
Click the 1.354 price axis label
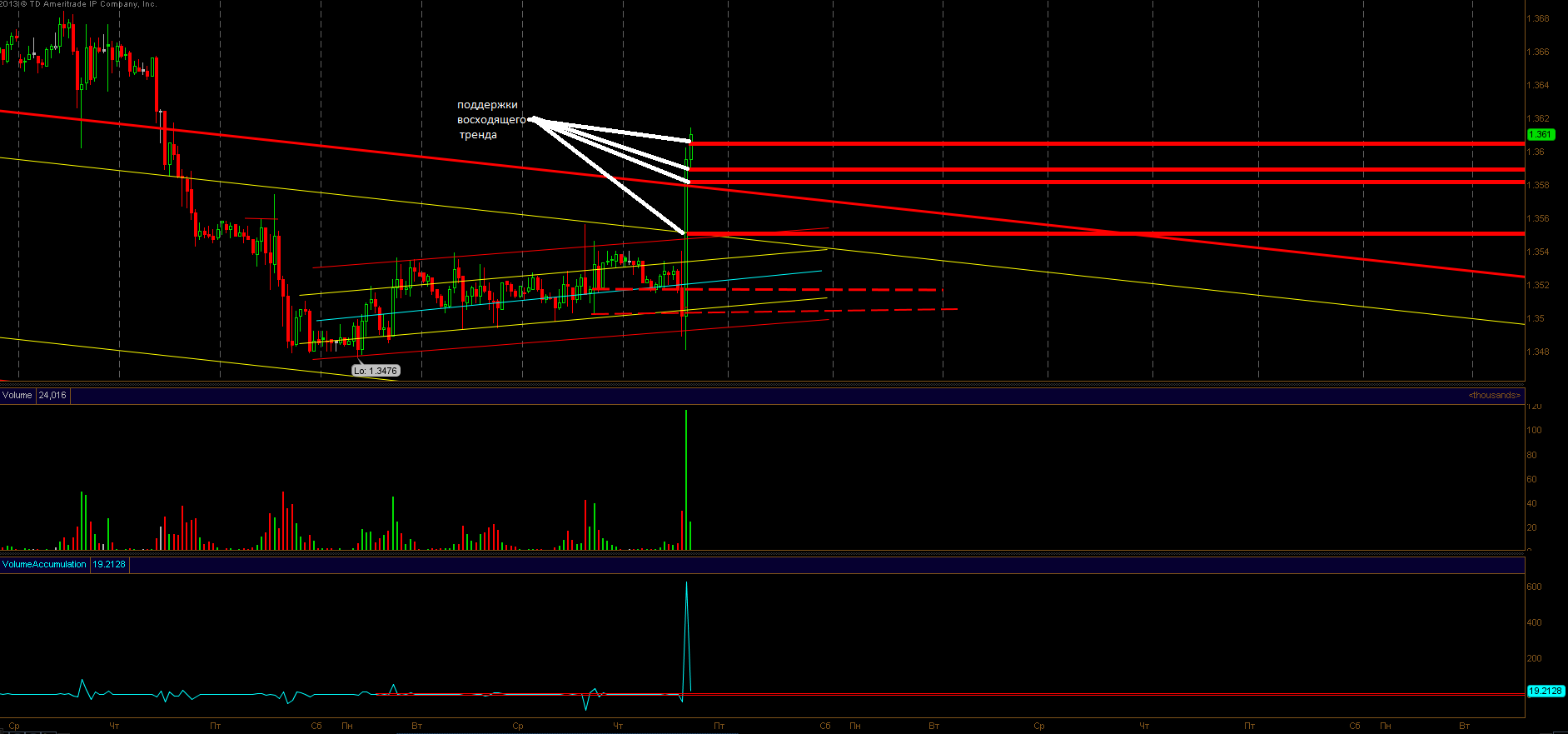1538,252
